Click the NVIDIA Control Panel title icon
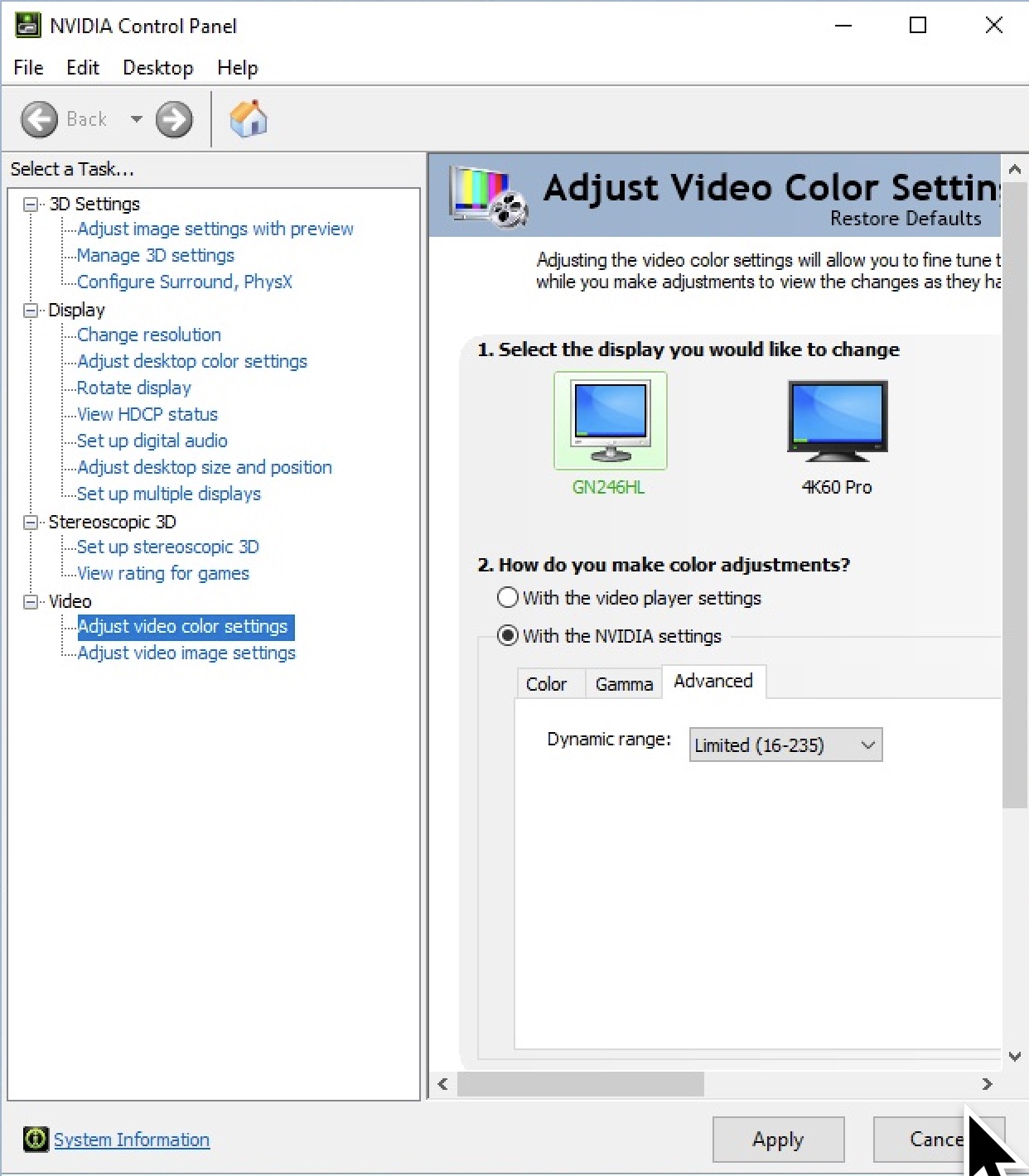This screenshot has width=1029, height=1176. pyautogui.click(x=27, y=26)
